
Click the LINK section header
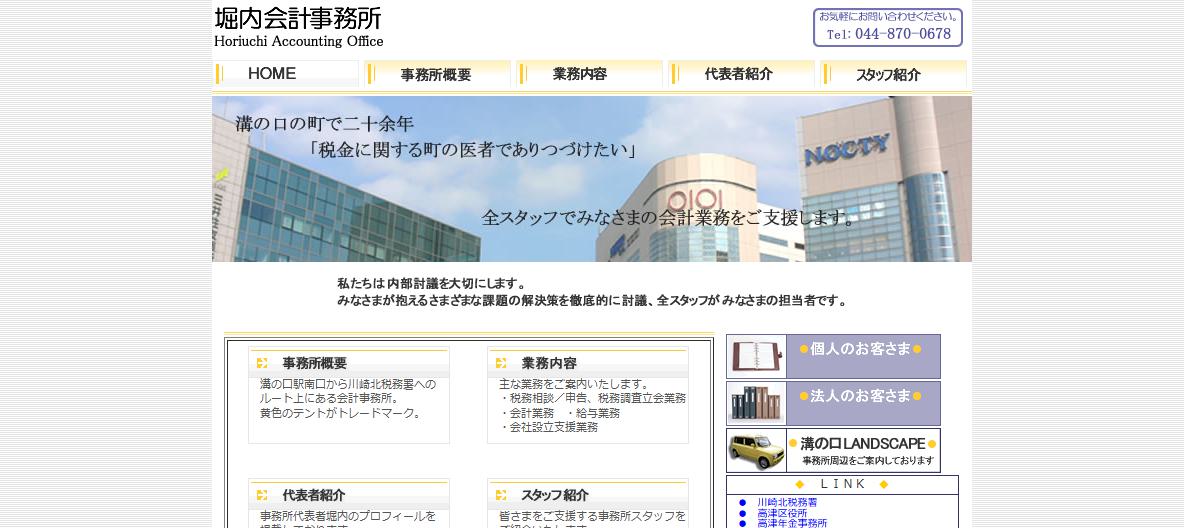[843, 484]
